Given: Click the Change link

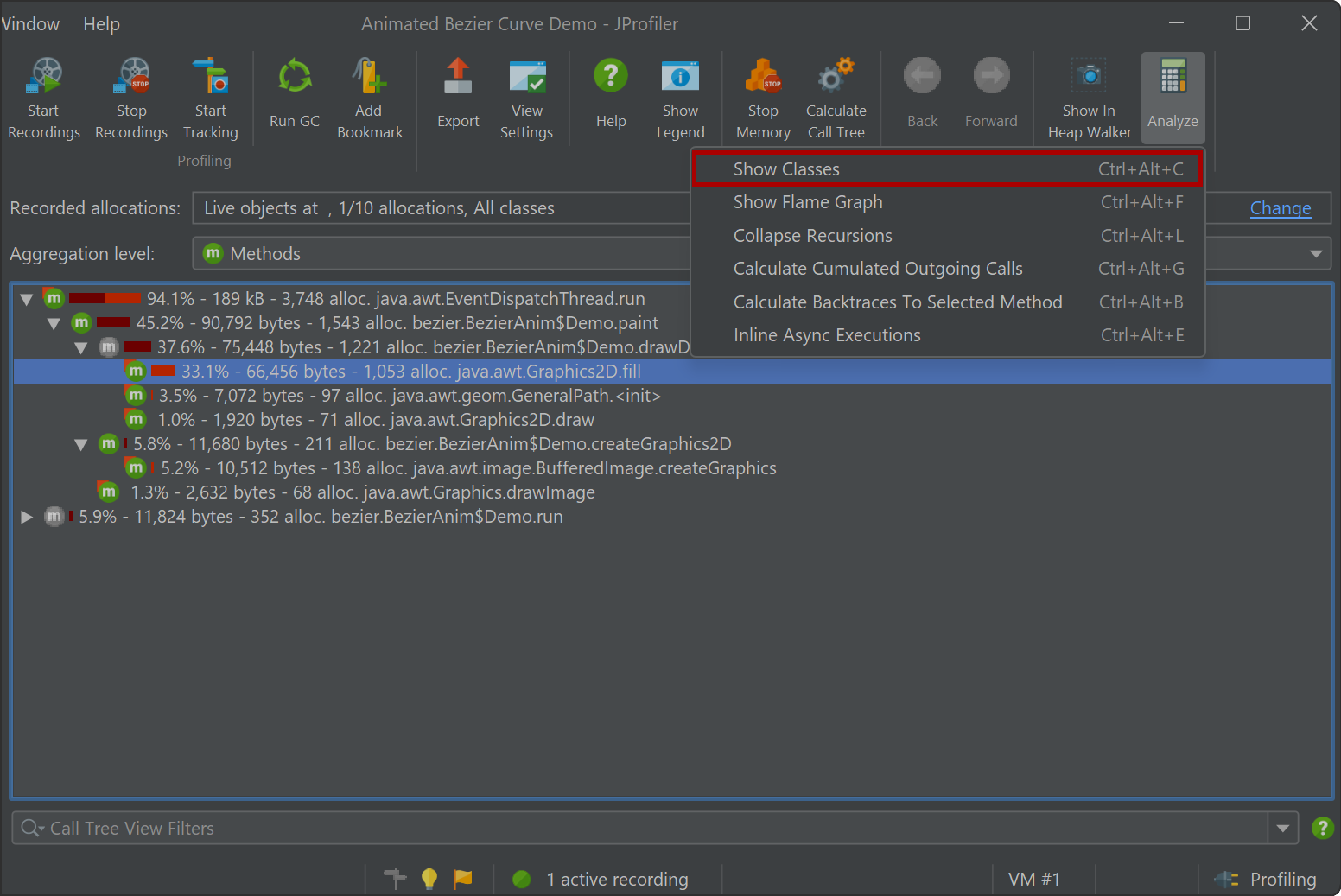Looking at the screenshot, I should pos(1281,208).
